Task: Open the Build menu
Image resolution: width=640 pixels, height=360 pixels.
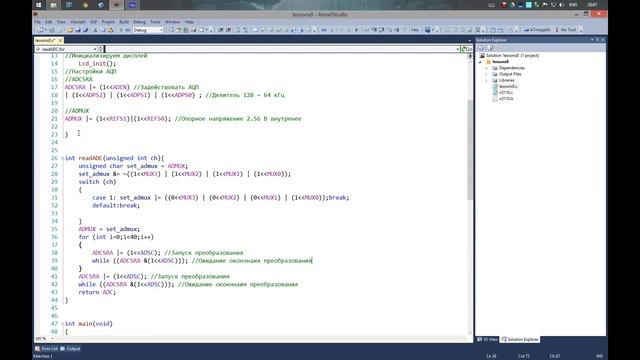Action: (124, 22)
